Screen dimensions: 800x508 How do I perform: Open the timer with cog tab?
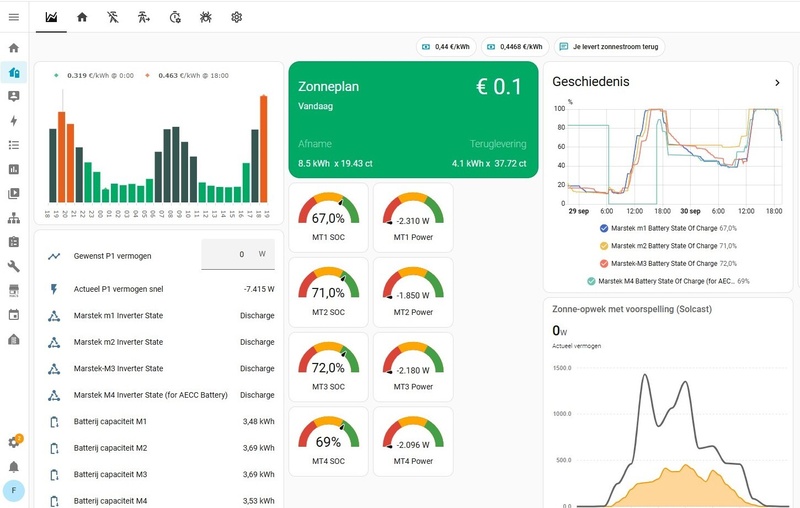point(175,17)
